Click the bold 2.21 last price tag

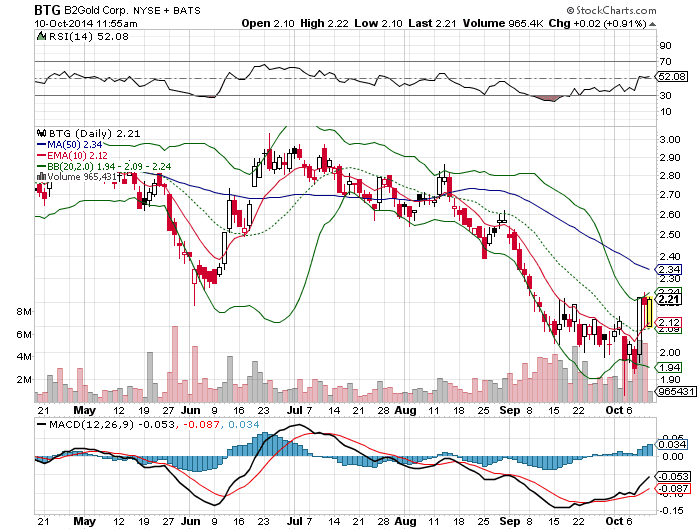[669, 299]
